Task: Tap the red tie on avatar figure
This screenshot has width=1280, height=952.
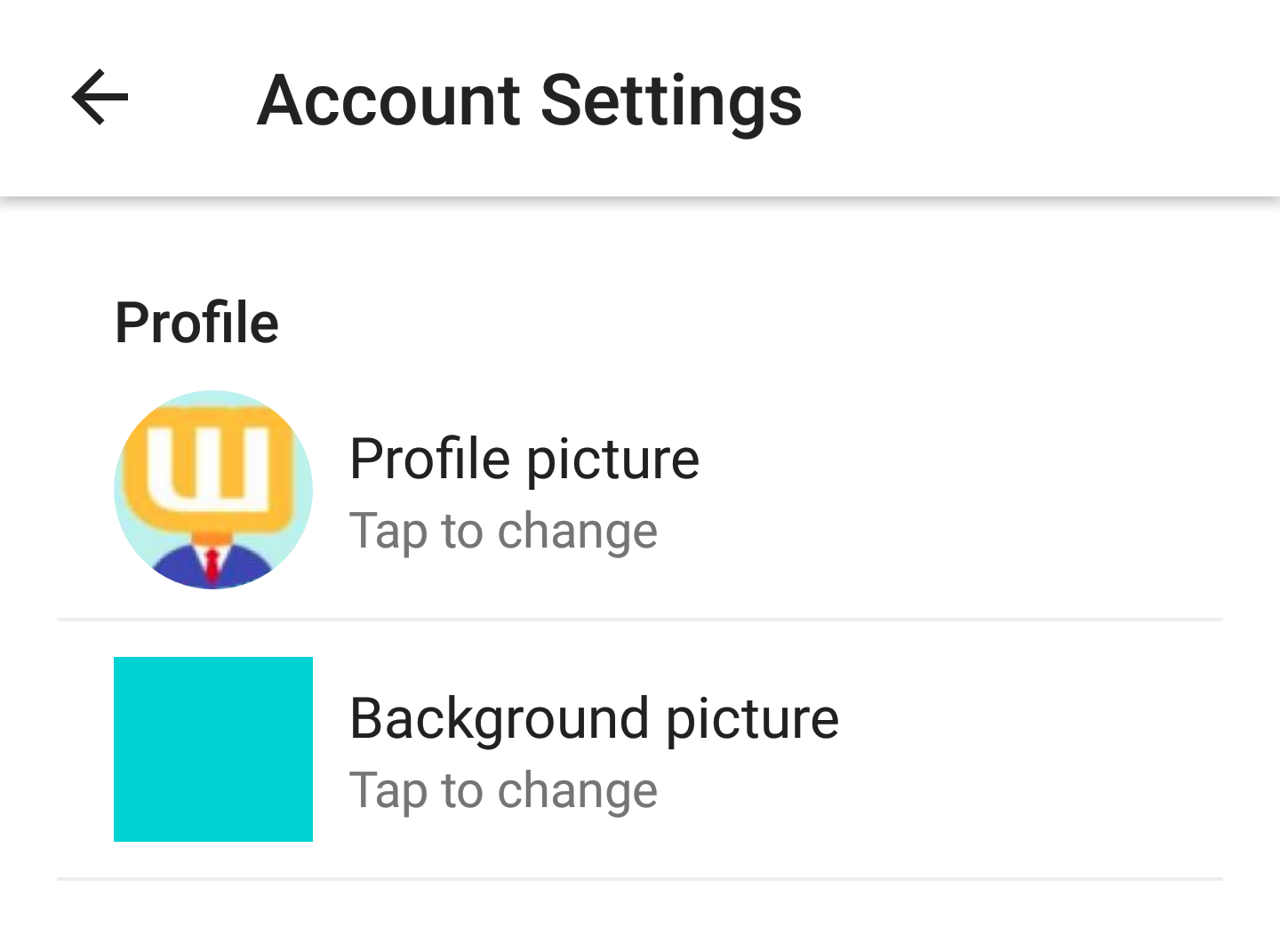Action: [212, 564]
